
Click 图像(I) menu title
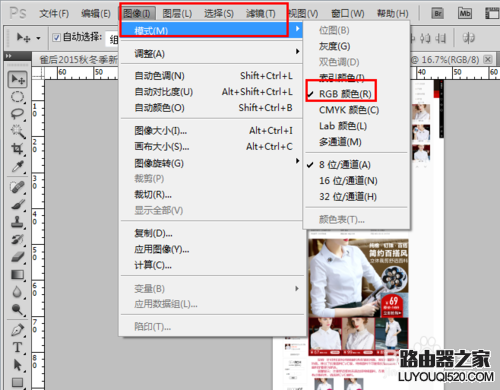click(136, 14)
